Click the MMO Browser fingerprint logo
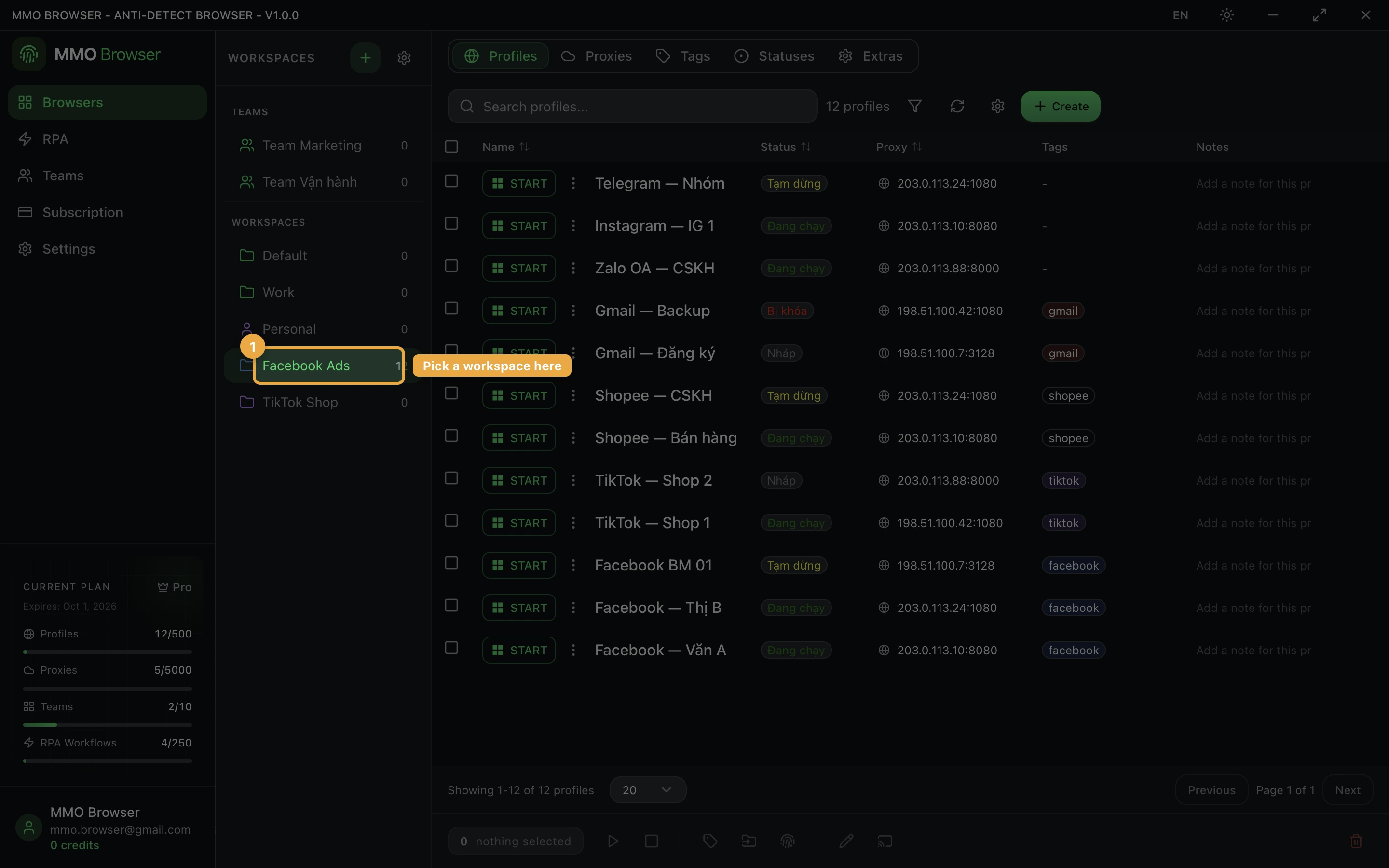Viewport: 1389px width, 868px height. coord(29,54)
